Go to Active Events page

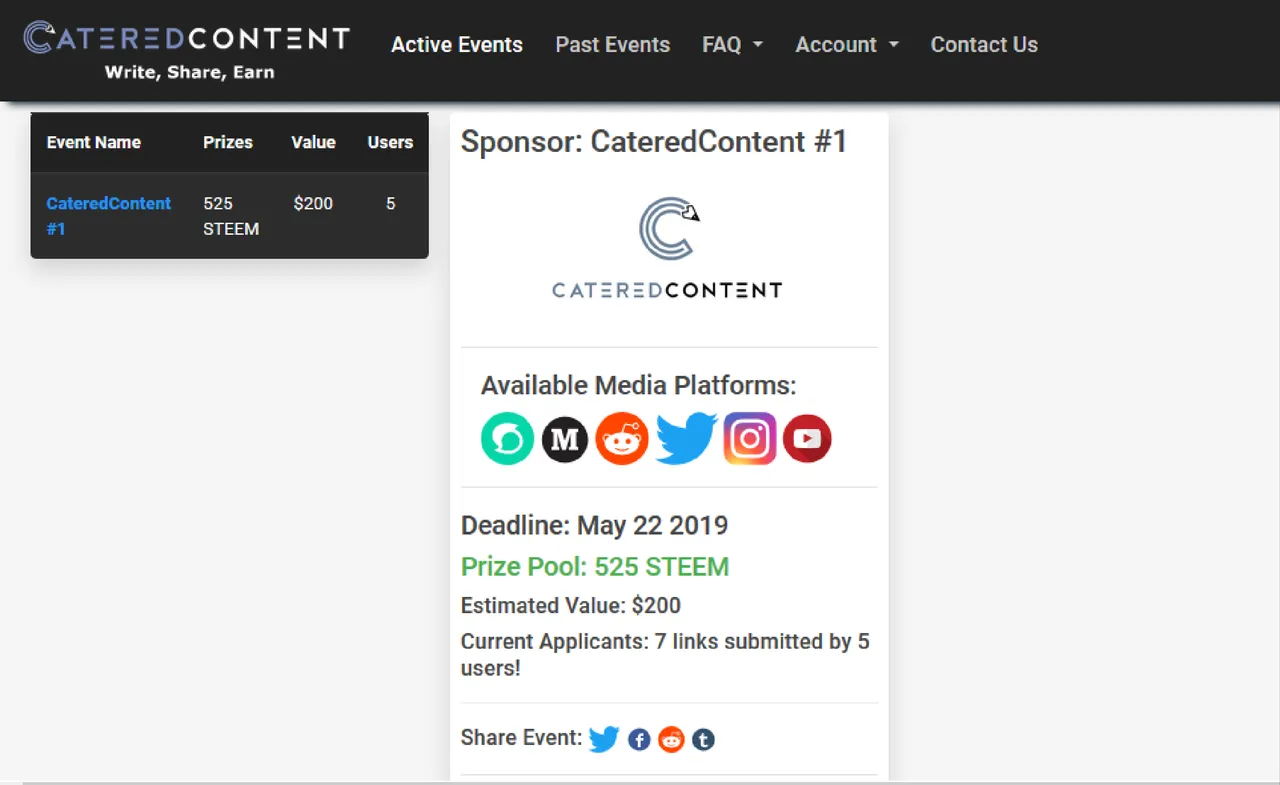pos(457,45)
